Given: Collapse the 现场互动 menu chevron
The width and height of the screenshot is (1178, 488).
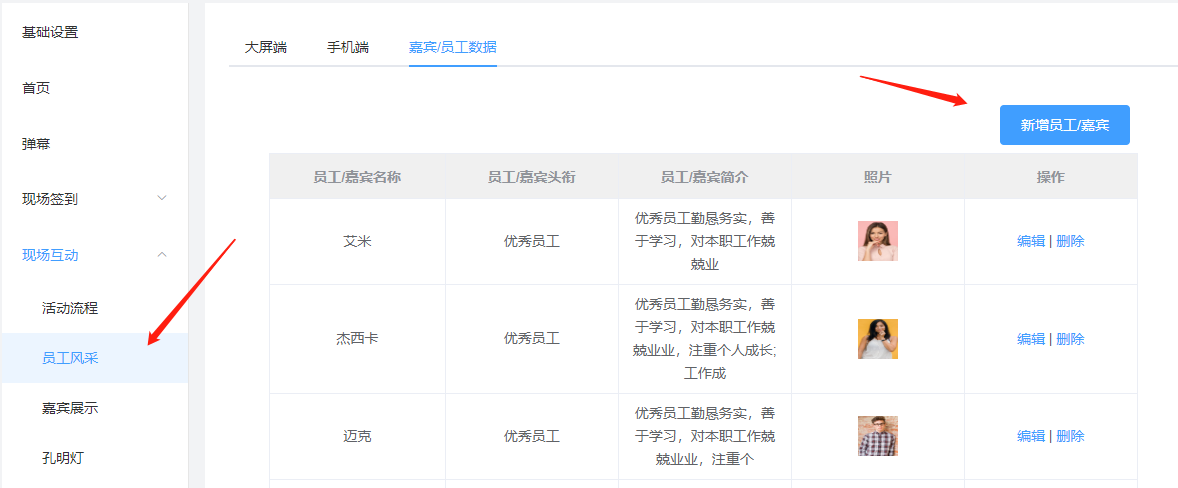Looking at the screenshot, I should pos(162,255).
